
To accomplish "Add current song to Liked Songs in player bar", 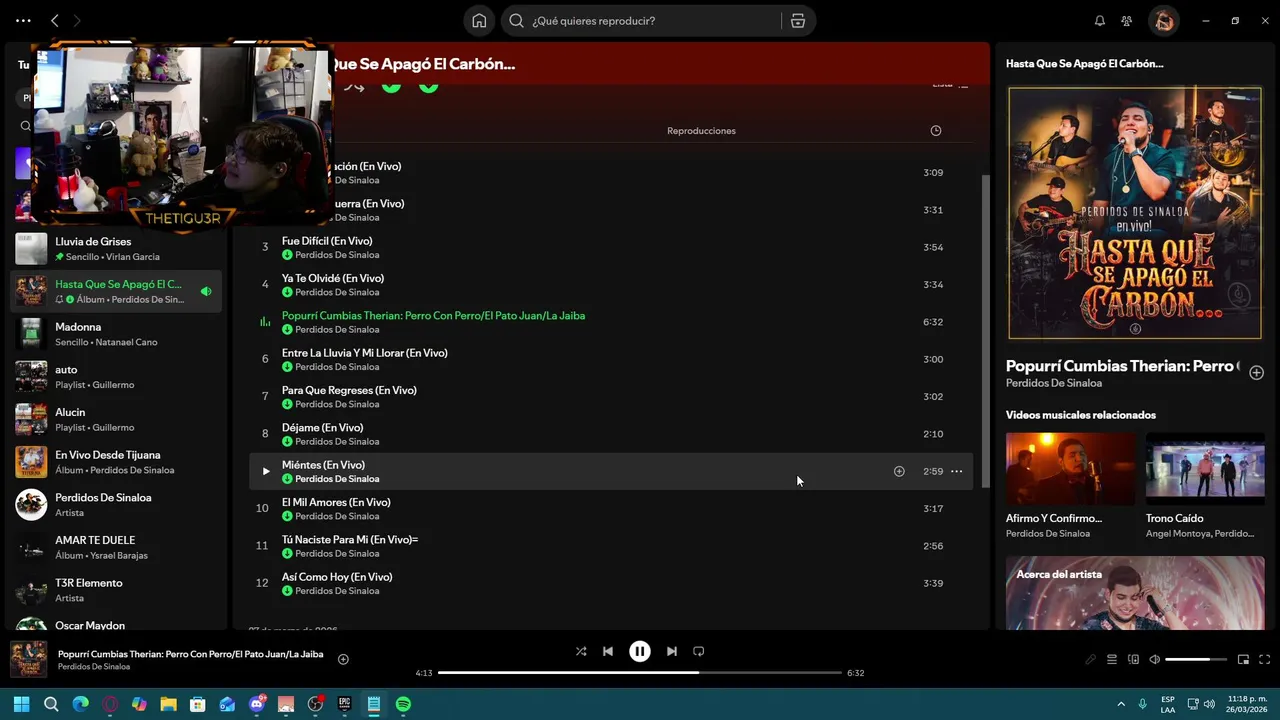I will (343, 659).
